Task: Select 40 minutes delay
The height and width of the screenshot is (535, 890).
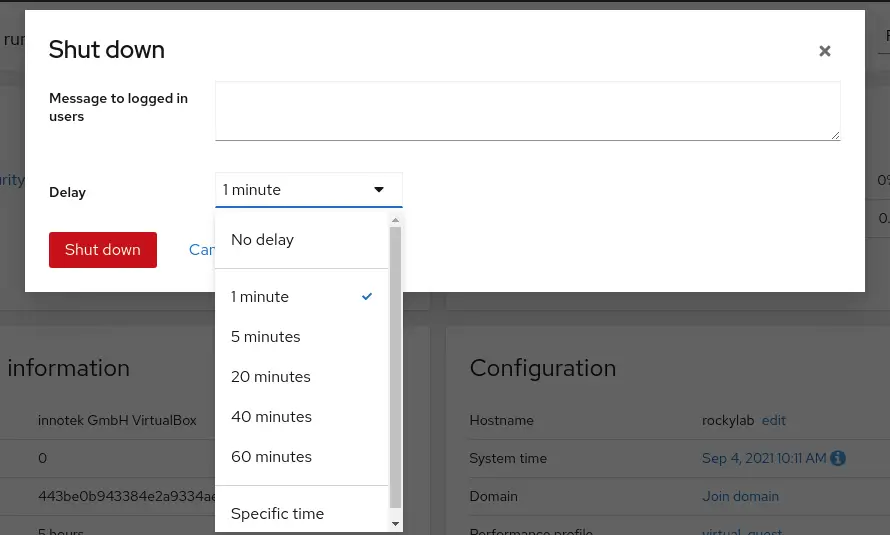Action: 301,417
